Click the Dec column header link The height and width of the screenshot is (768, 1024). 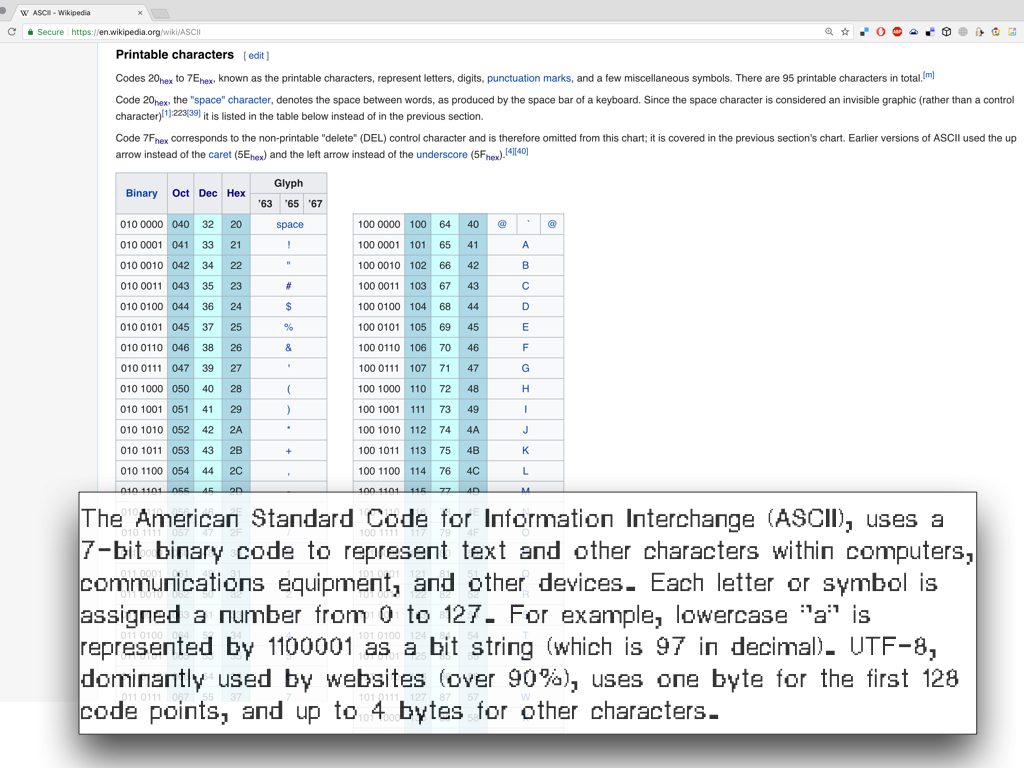208,193
